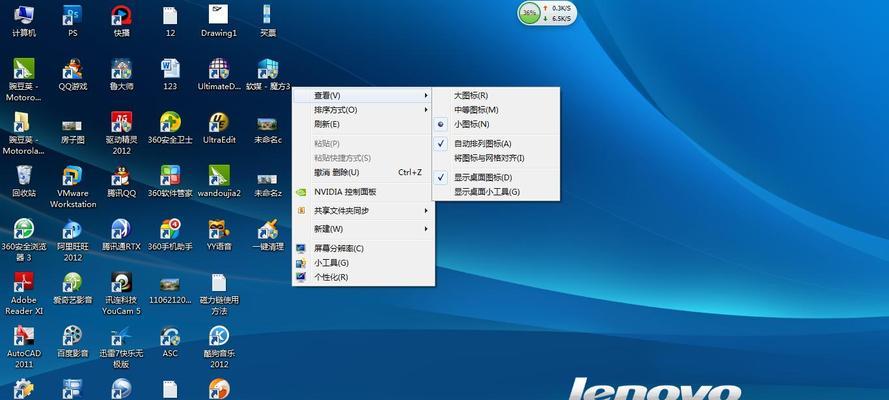Select the 360安全卫士 shortcut icon
The height and width of the screenshot is (400, 889).
[170, 122]
